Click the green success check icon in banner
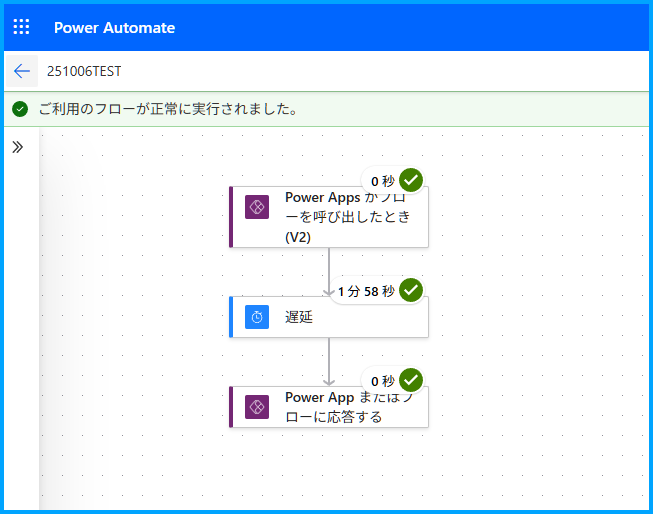The height and width of the screenshot is (514, 653). coord(20,109)
